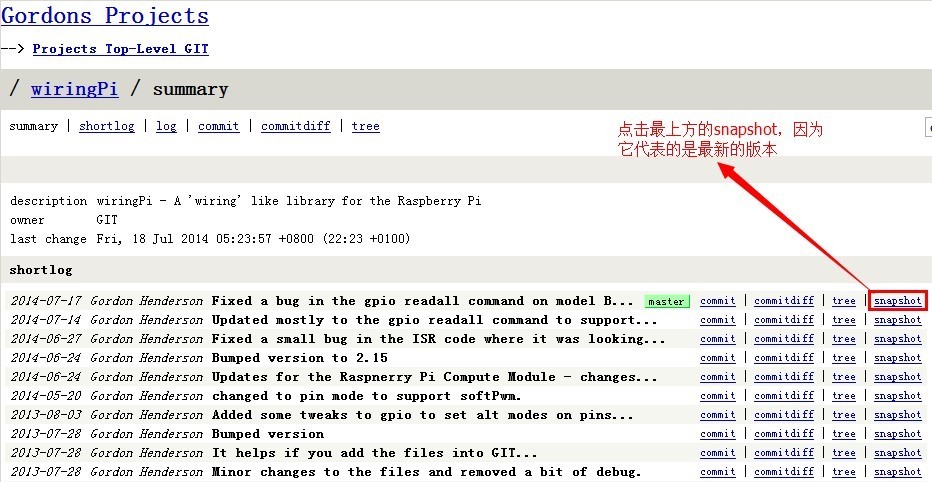Viewport: 932px width, 482px height.
Task: Click the 2014-07-17 date cell
Action: (46, 301)
